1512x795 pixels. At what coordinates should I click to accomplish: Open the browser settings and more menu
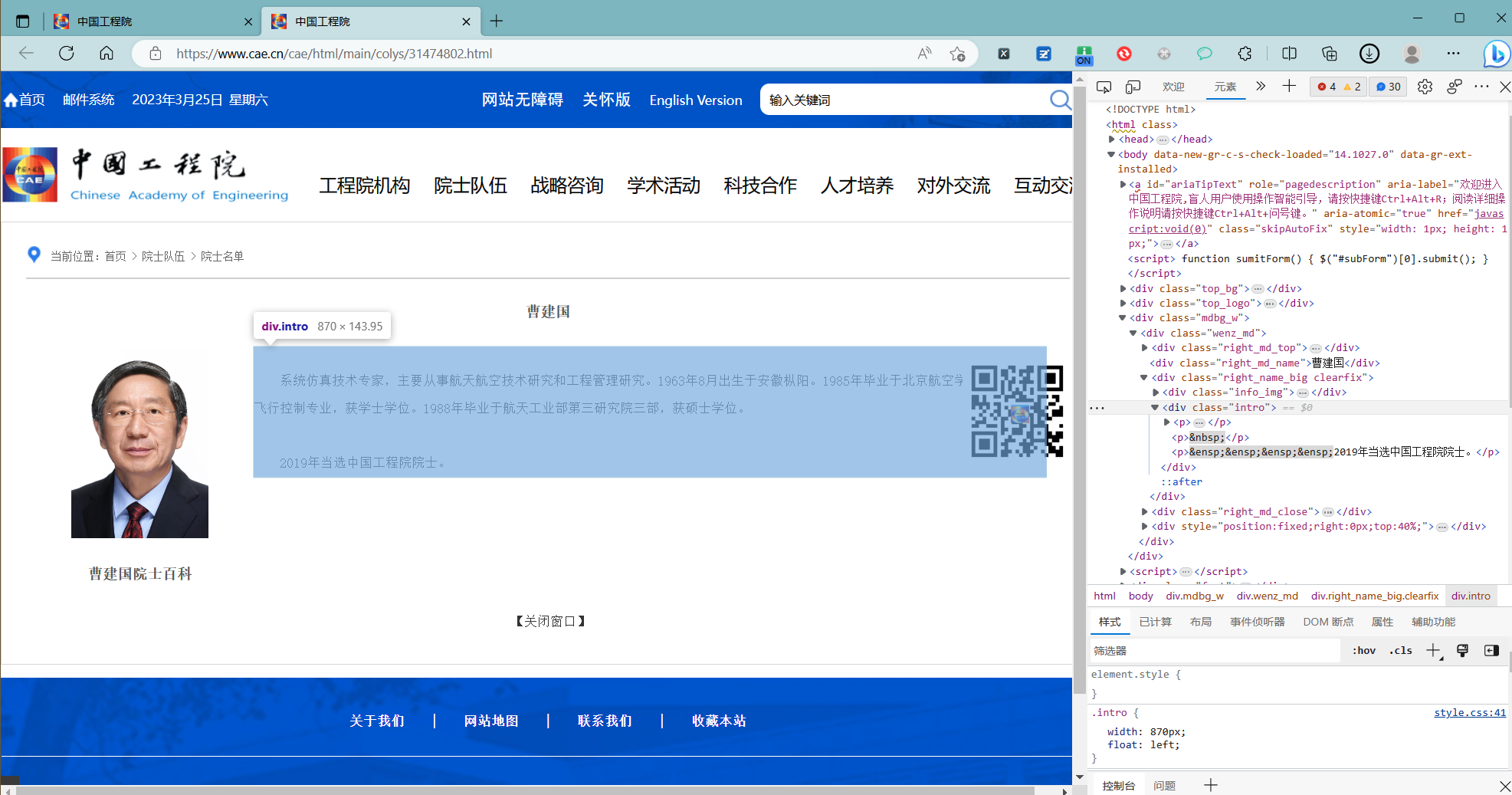pos(1453,54)
